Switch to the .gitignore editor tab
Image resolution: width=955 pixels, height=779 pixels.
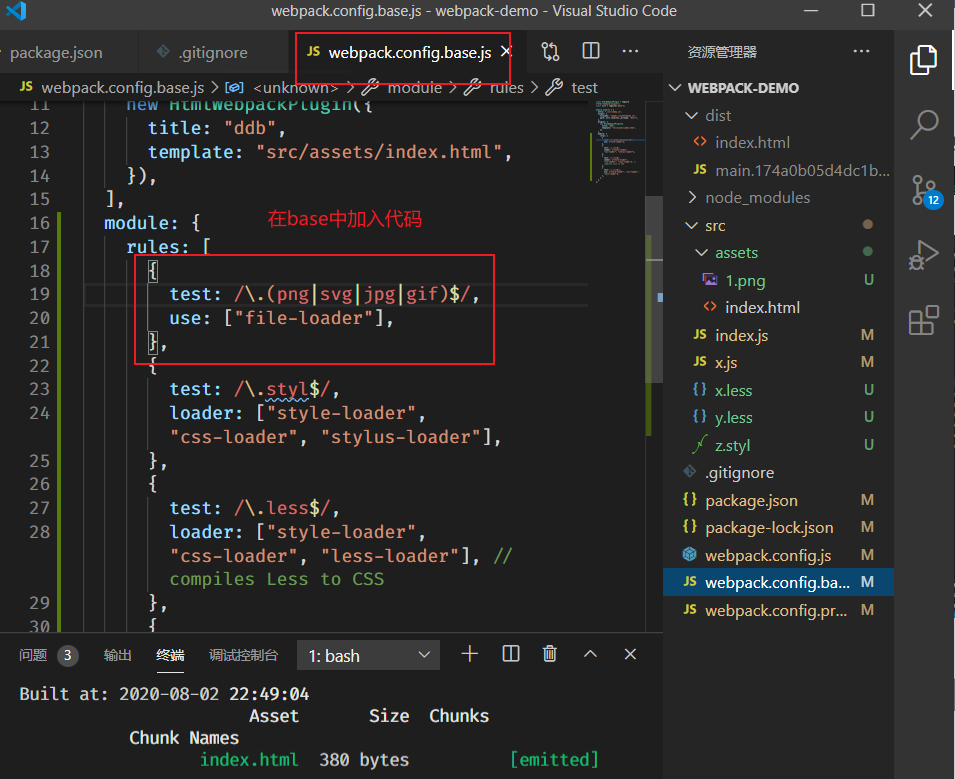click(214, 52)
